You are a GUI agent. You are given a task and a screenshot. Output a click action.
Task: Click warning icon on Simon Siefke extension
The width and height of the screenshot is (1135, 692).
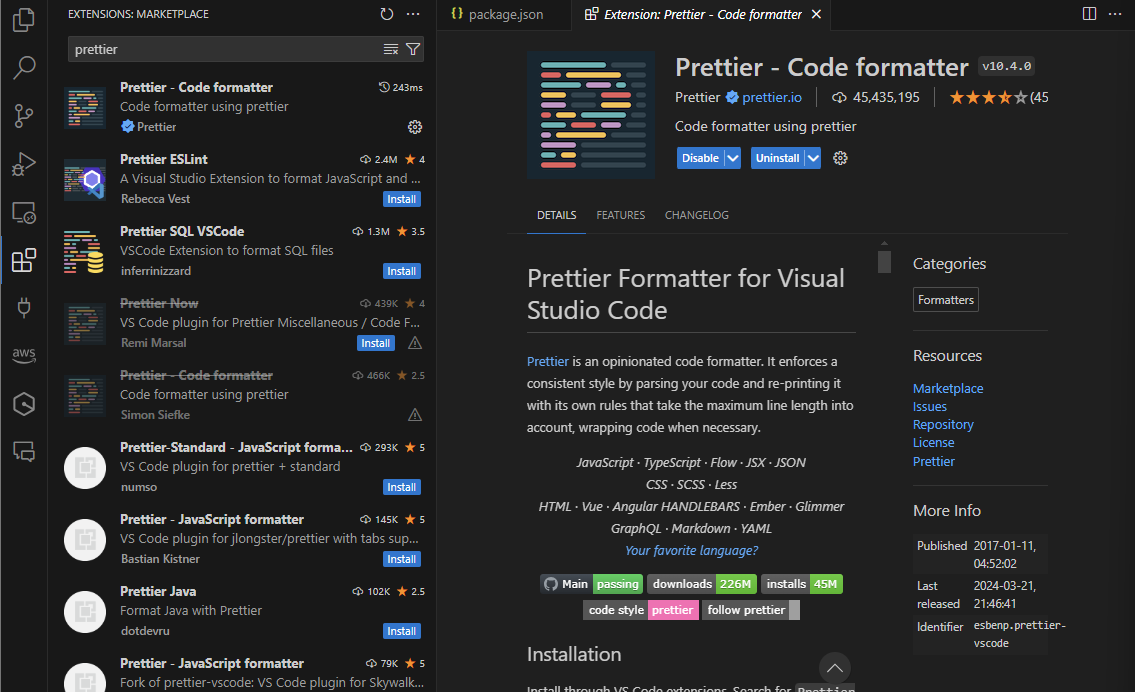point(415,415)
